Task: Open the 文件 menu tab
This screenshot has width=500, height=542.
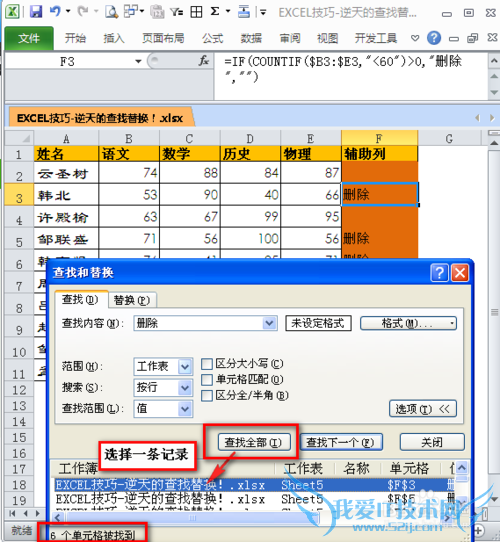Action: 29,38
